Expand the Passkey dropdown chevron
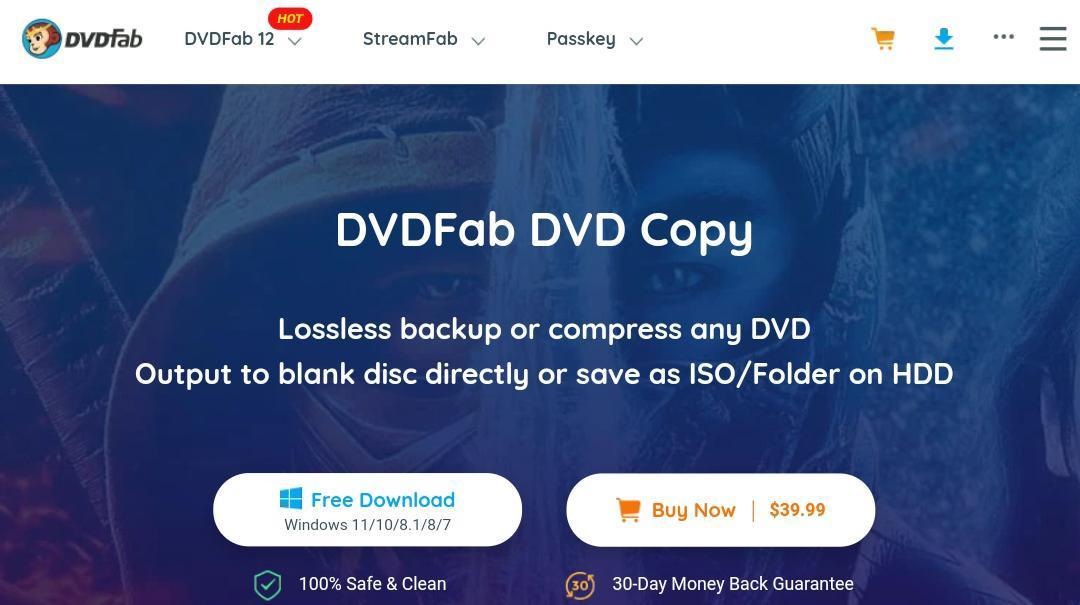This screenshot has height=605, width=1080. (636, 41)
